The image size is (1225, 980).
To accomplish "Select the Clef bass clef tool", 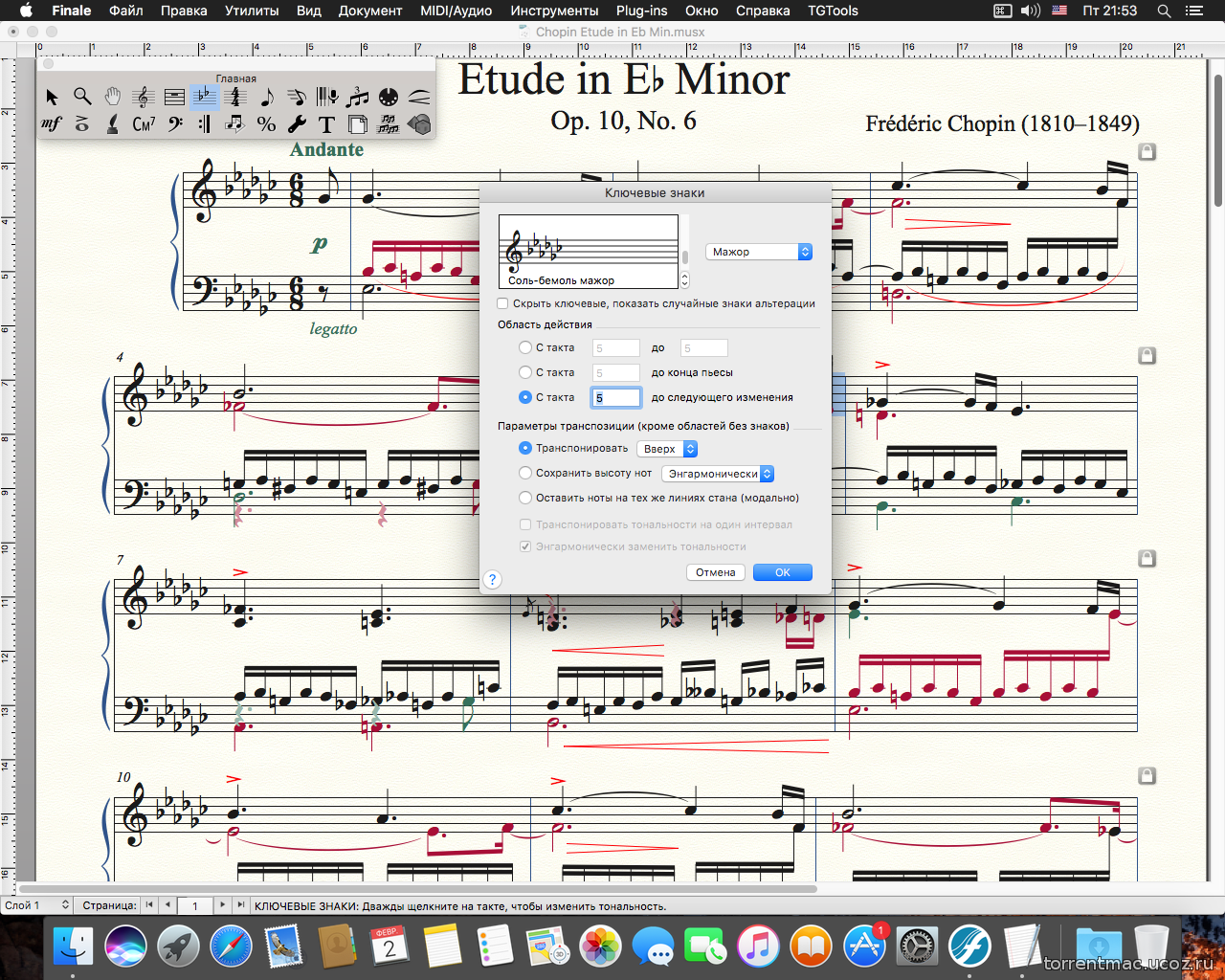I will click(174, 123).
